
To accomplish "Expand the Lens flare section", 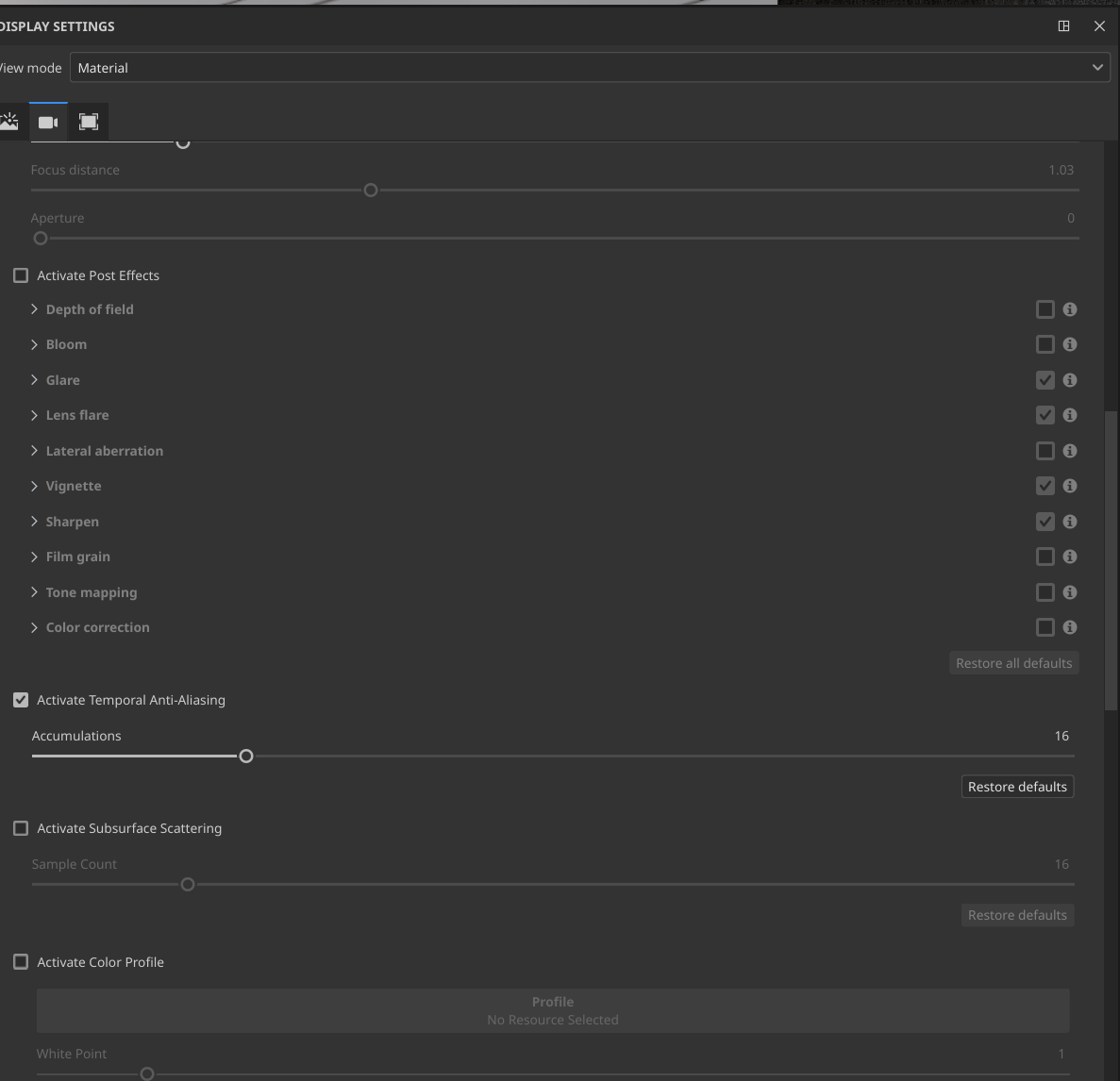I will coord(34,415).
